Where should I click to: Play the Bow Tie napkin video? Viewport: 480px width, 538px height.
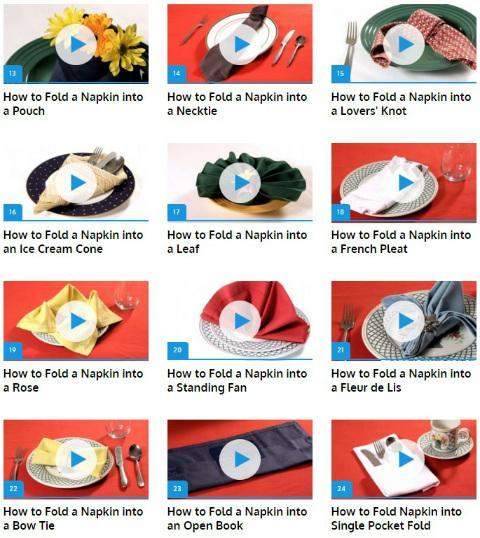pyautogui.click(x=76, y=459)
